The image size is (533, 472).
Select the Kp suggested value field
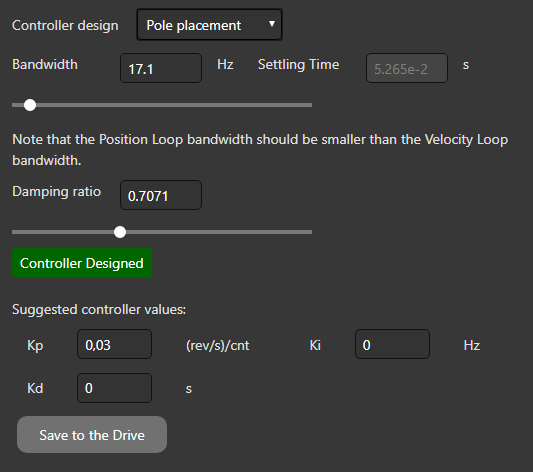[114, 344]
